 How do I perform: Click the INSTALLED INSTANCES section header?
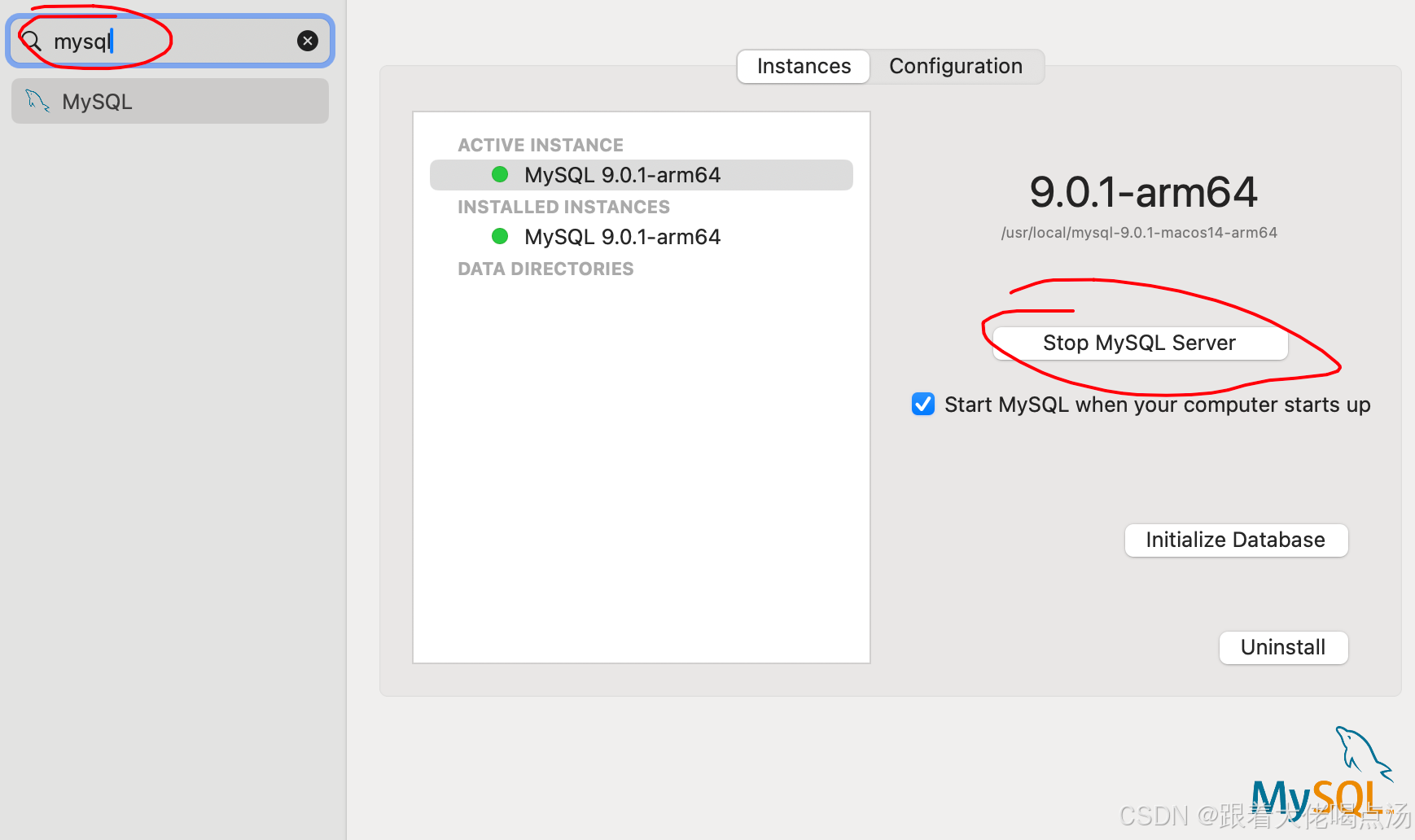coord(563,207)
